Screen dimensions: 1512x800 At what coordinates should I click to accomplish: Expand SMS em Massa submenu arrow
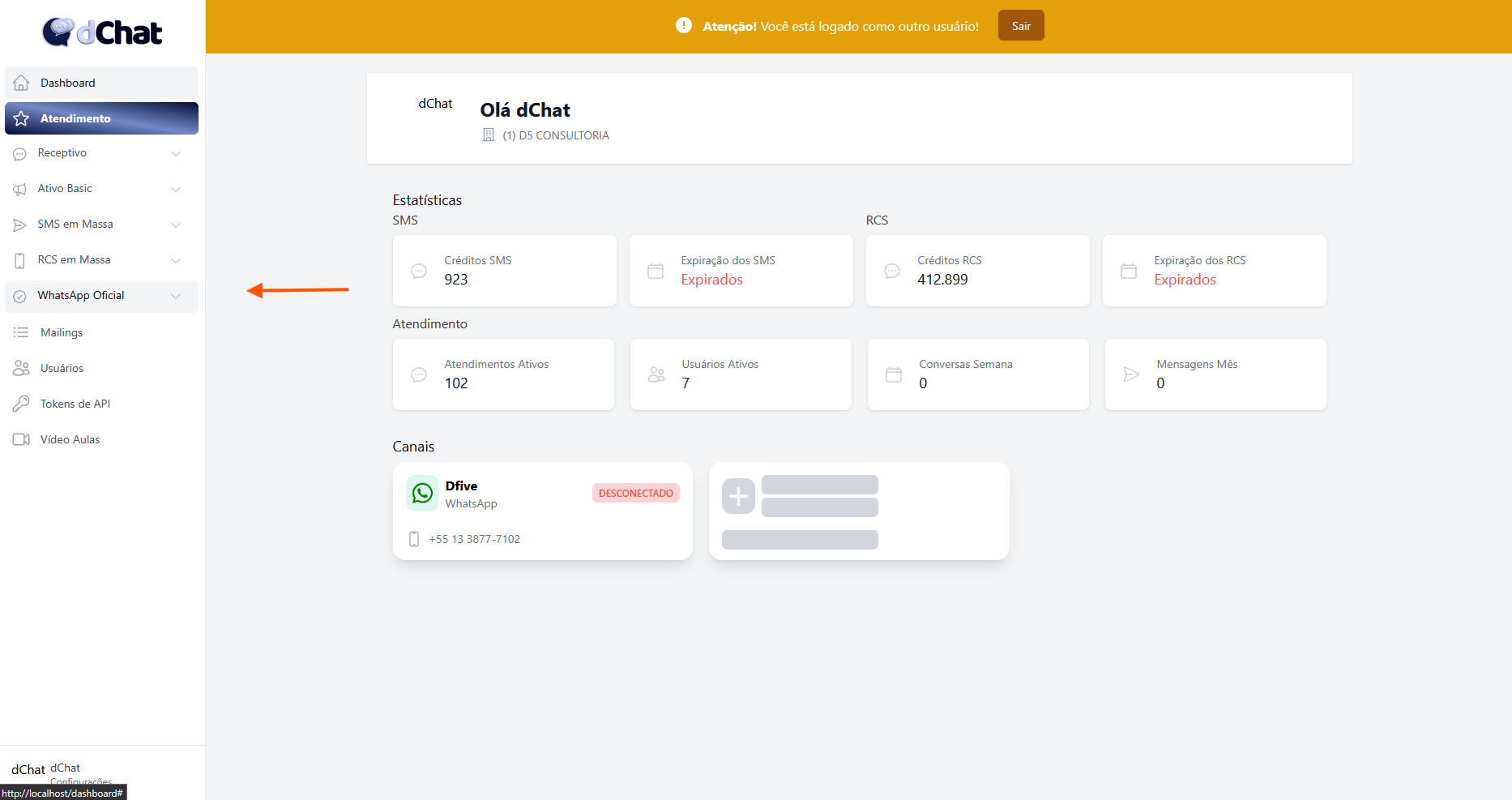(x=176, y=225)
